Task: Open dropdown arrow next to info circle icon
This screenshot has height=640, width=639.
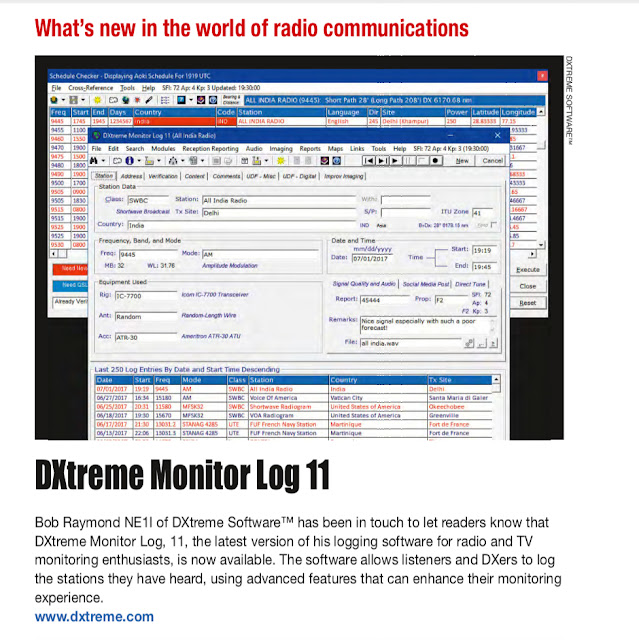Action: point(139,161)
